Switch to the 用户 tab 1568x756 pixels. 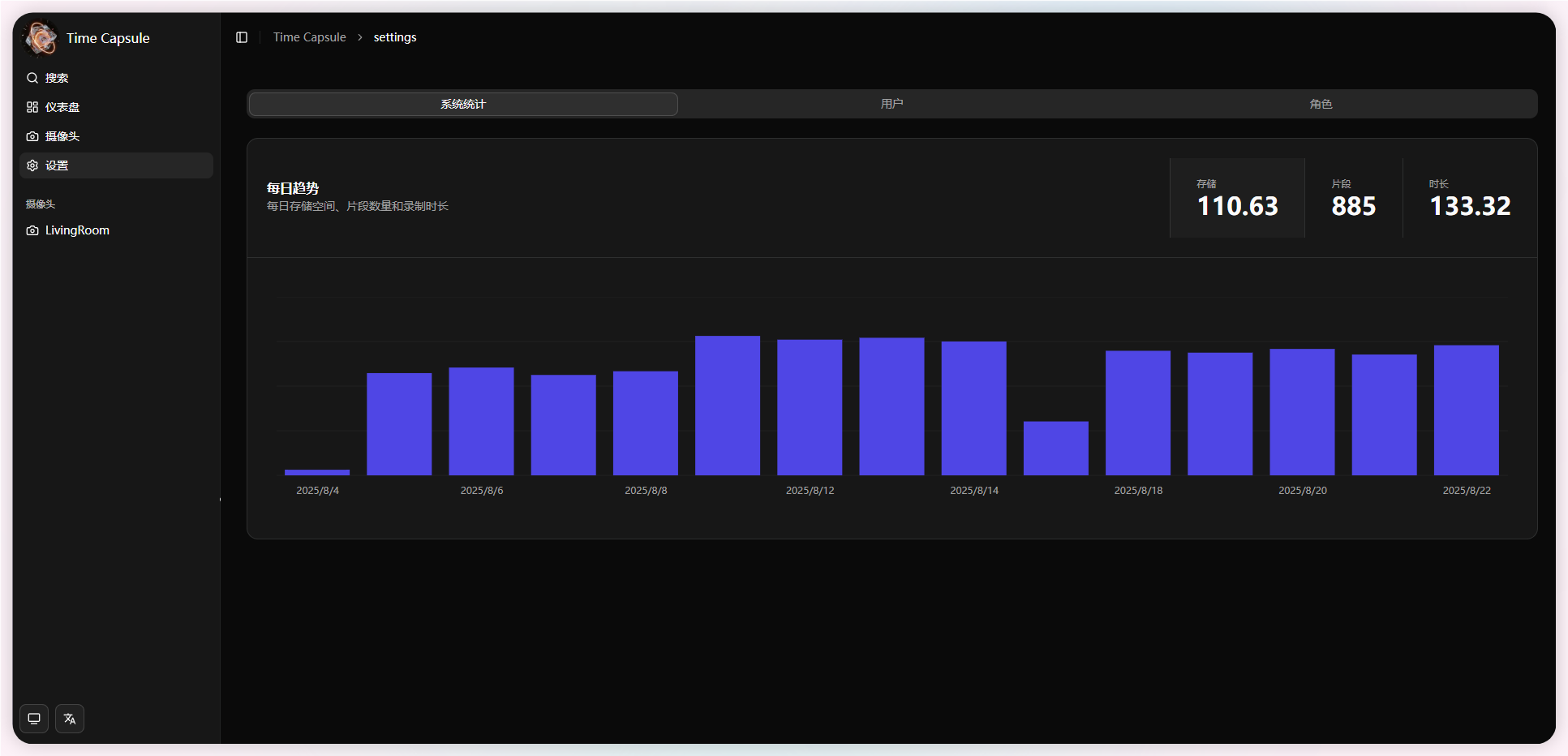point(891,104)
